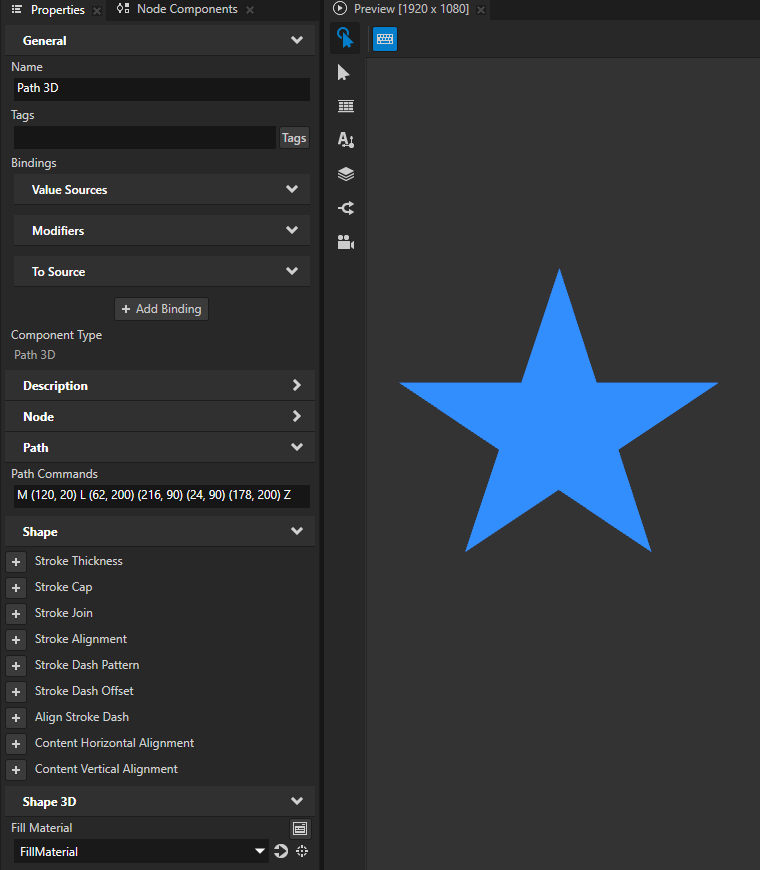Click the grid layout tool icon
The width and height of the screenshot is (760, 870).
(346, 106)
